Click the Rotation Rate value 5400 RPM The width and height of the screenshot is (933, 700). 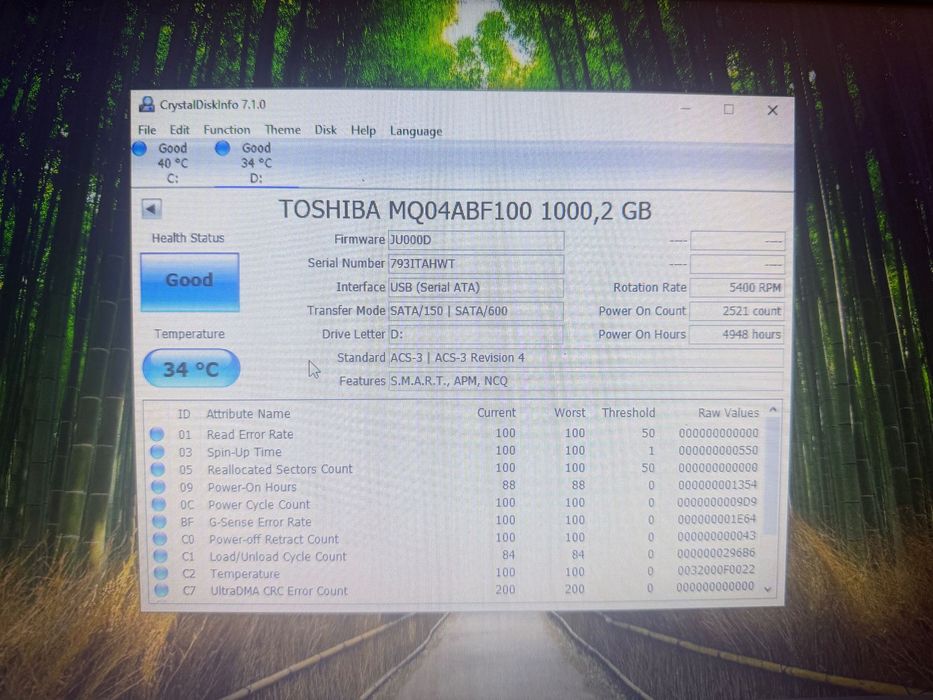(737, 288)
